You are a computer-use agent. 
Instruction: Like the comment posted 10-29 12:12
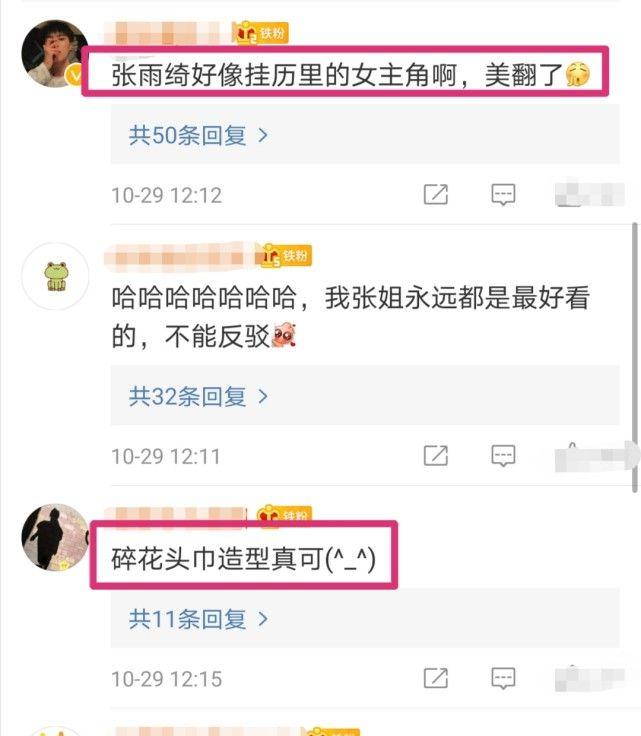[589, 193]
